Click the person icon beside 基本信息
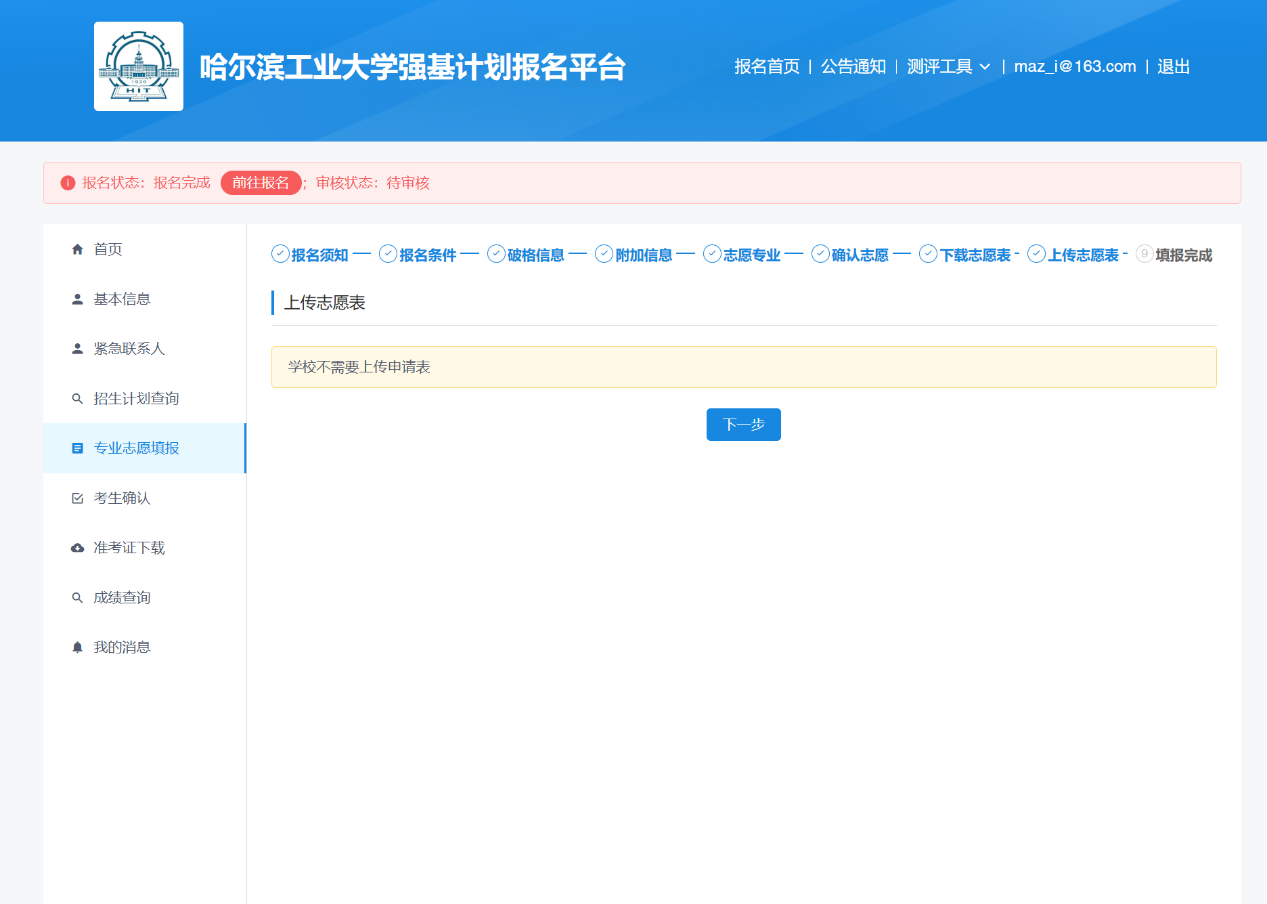 (77, 299)
